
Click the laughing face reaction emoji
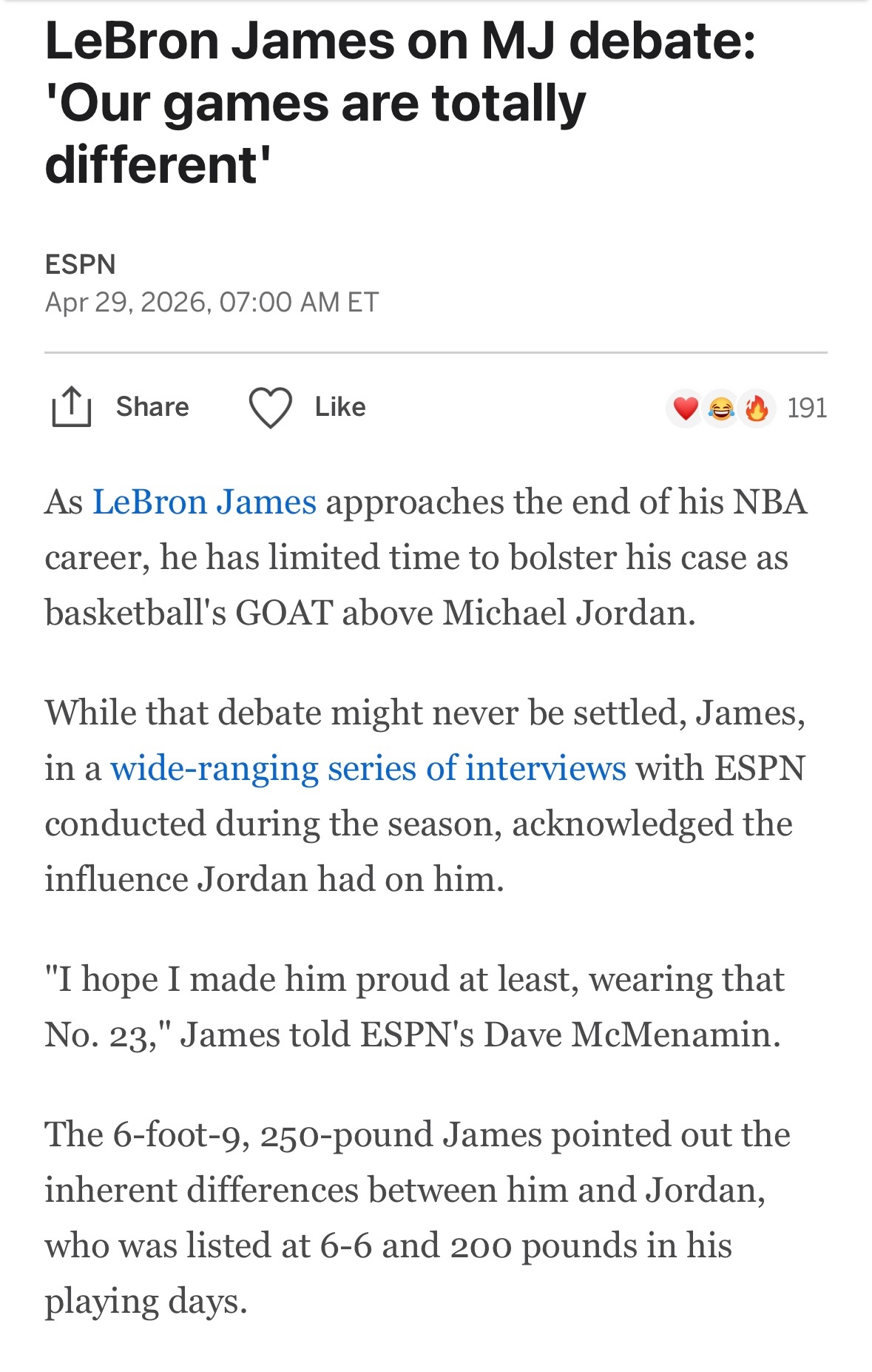click(721, 408)
